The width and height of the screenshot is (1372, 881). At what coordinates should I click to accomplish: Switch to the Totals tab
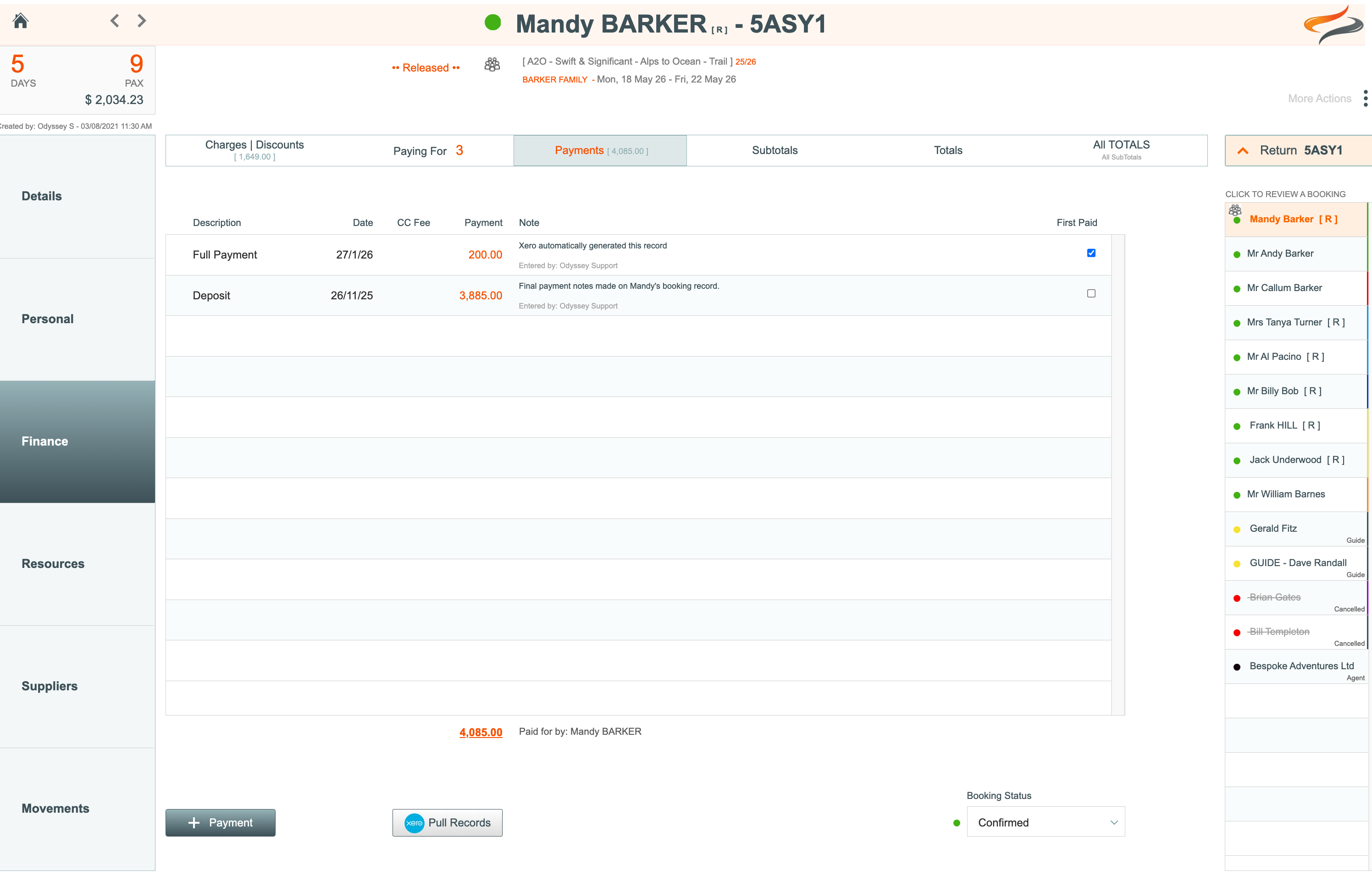[x=948, y=150]
